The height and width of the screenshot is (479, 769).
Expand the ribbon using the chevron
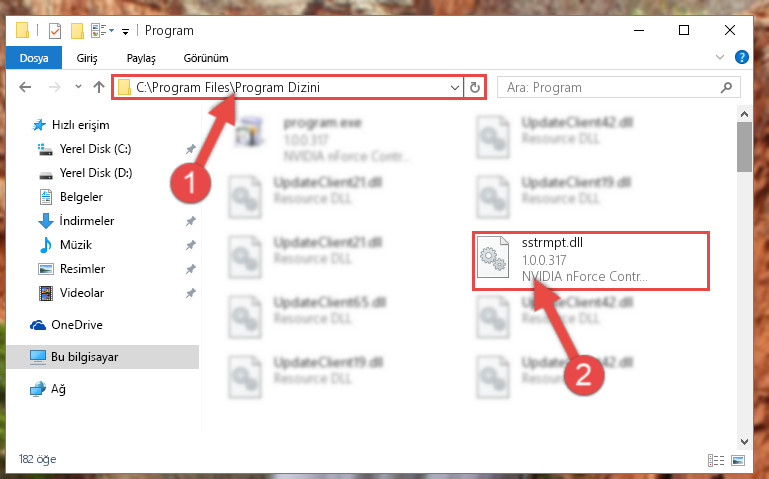[719, 57]
